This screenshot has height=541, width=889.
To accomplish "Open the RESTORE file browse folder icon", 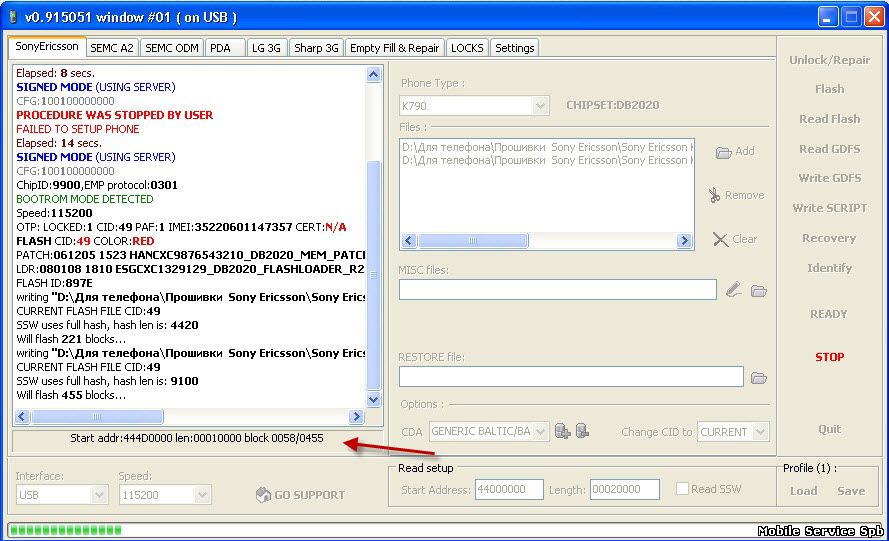I will [759, 378].
